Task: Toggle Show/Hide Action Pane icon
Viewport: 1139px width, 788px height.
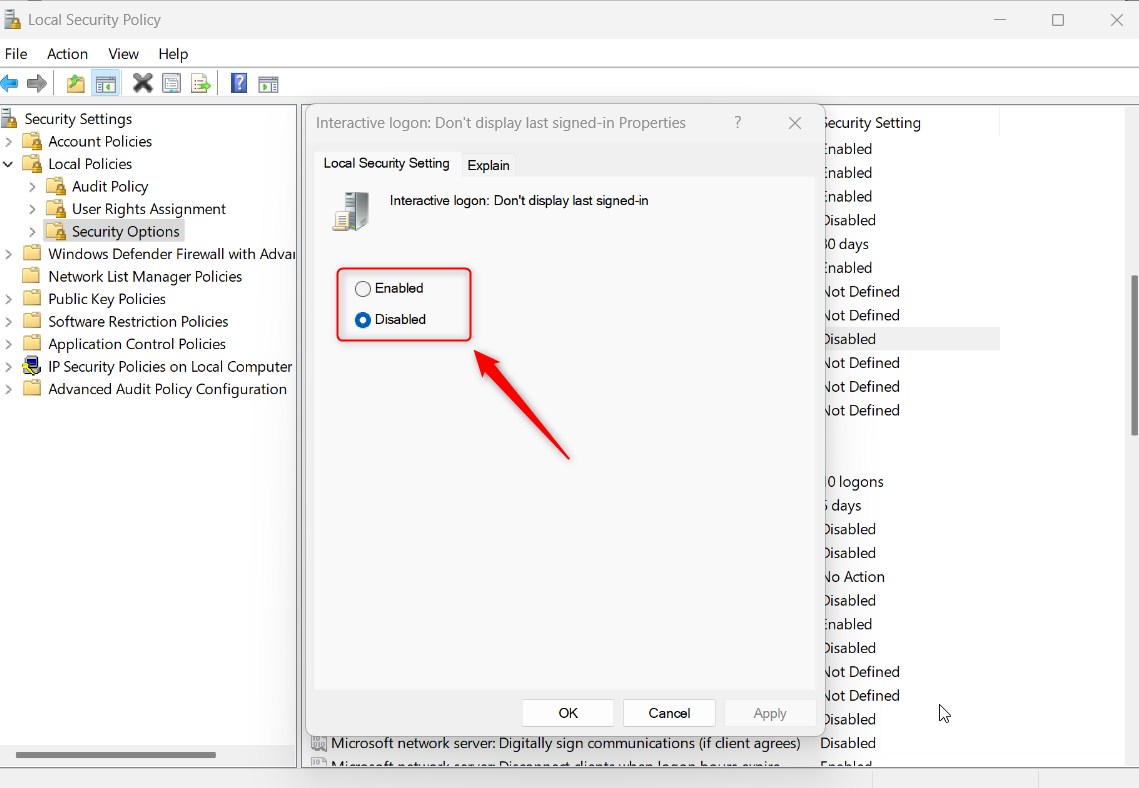Action: click(x=268, y=84)
